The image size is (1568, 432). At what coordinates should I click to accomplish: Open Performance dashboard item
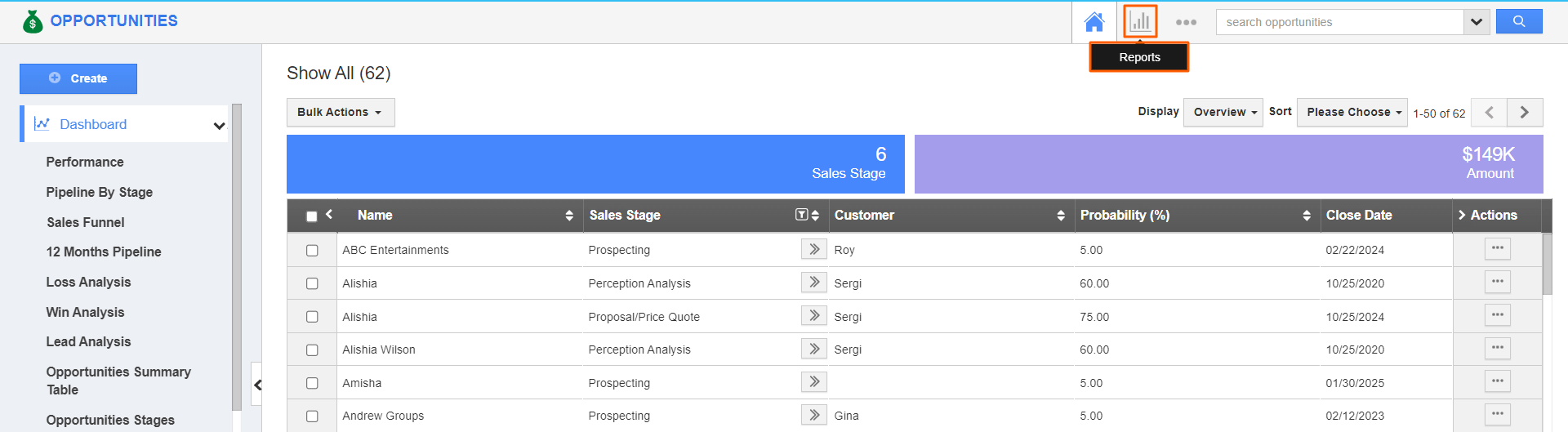[x=85, y=162]
